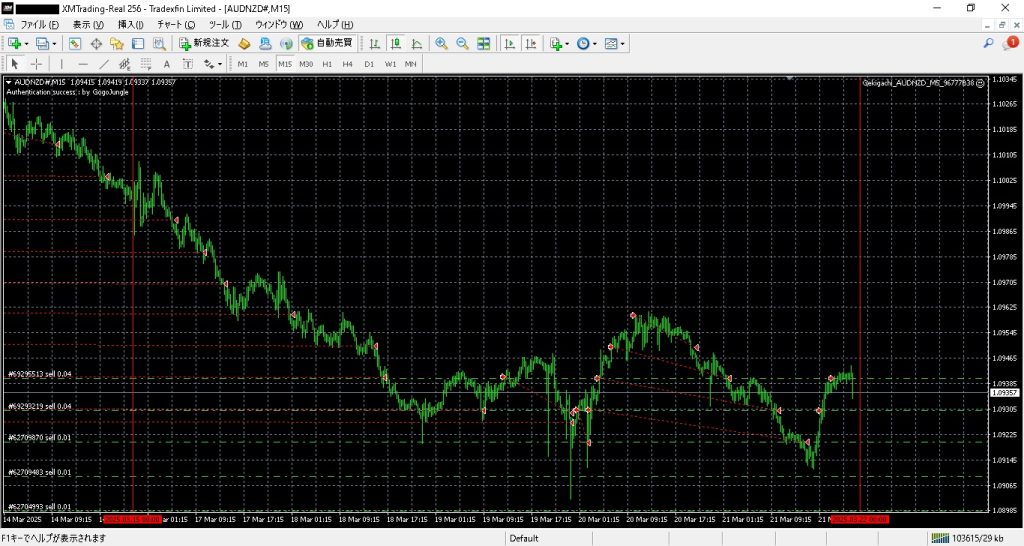Open the Navigator panel via star-folder icon
The height and width of the screenshot is (546, 1024).
[x=117, y=44]
